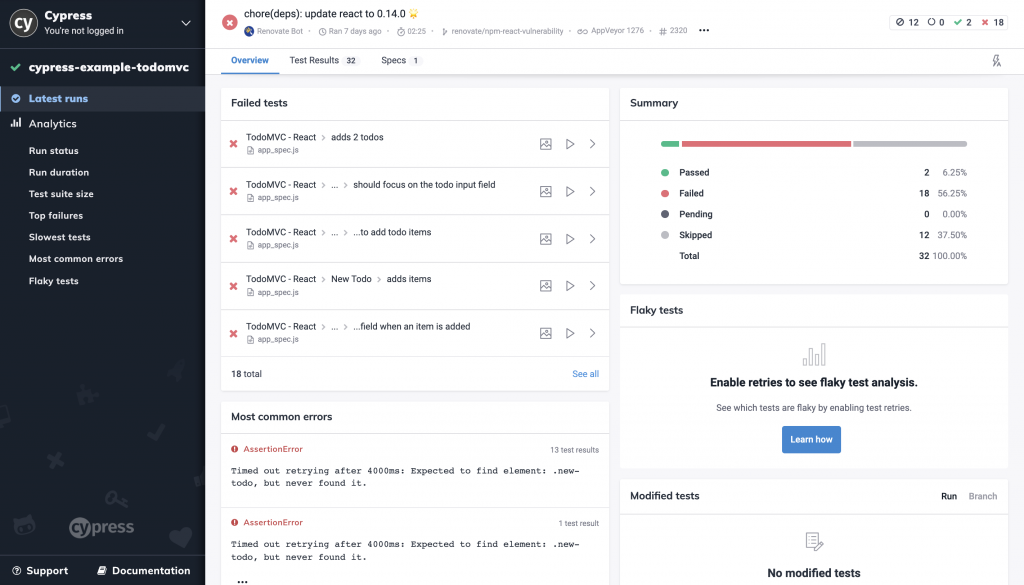
Task: Expand 'should focus on the todo input field' row
Action: [592, 191]
